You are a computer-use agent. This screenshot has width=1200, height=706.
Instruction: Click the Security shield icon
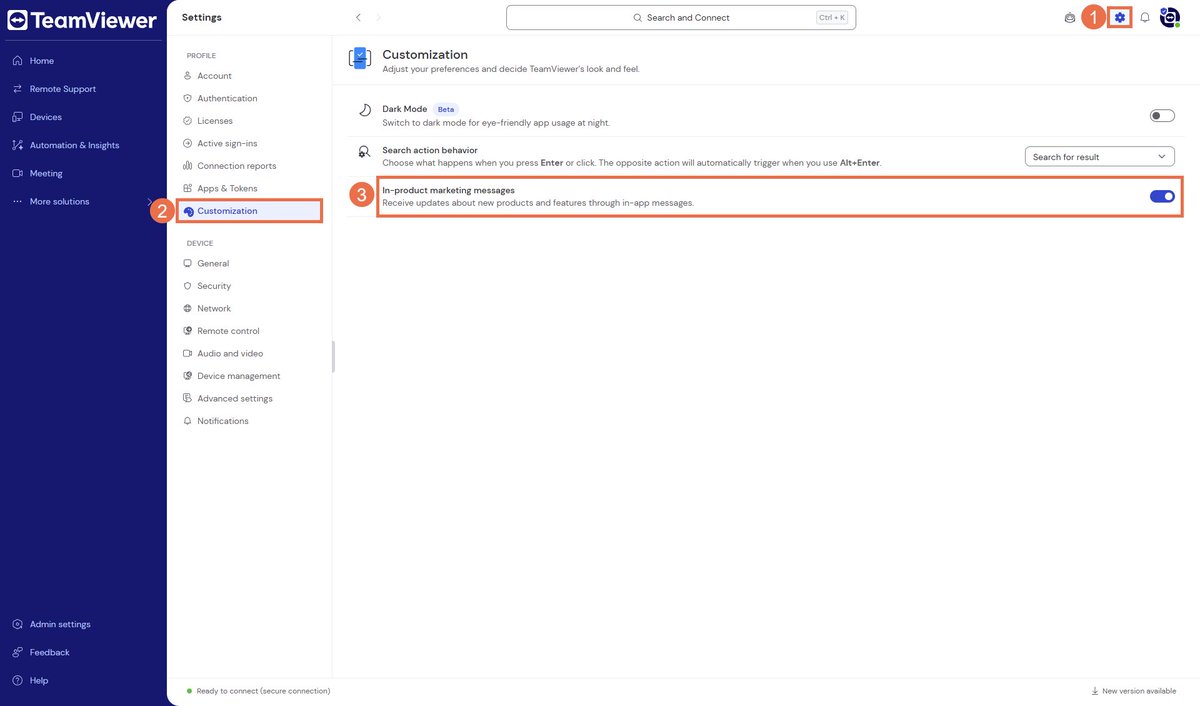188,286
